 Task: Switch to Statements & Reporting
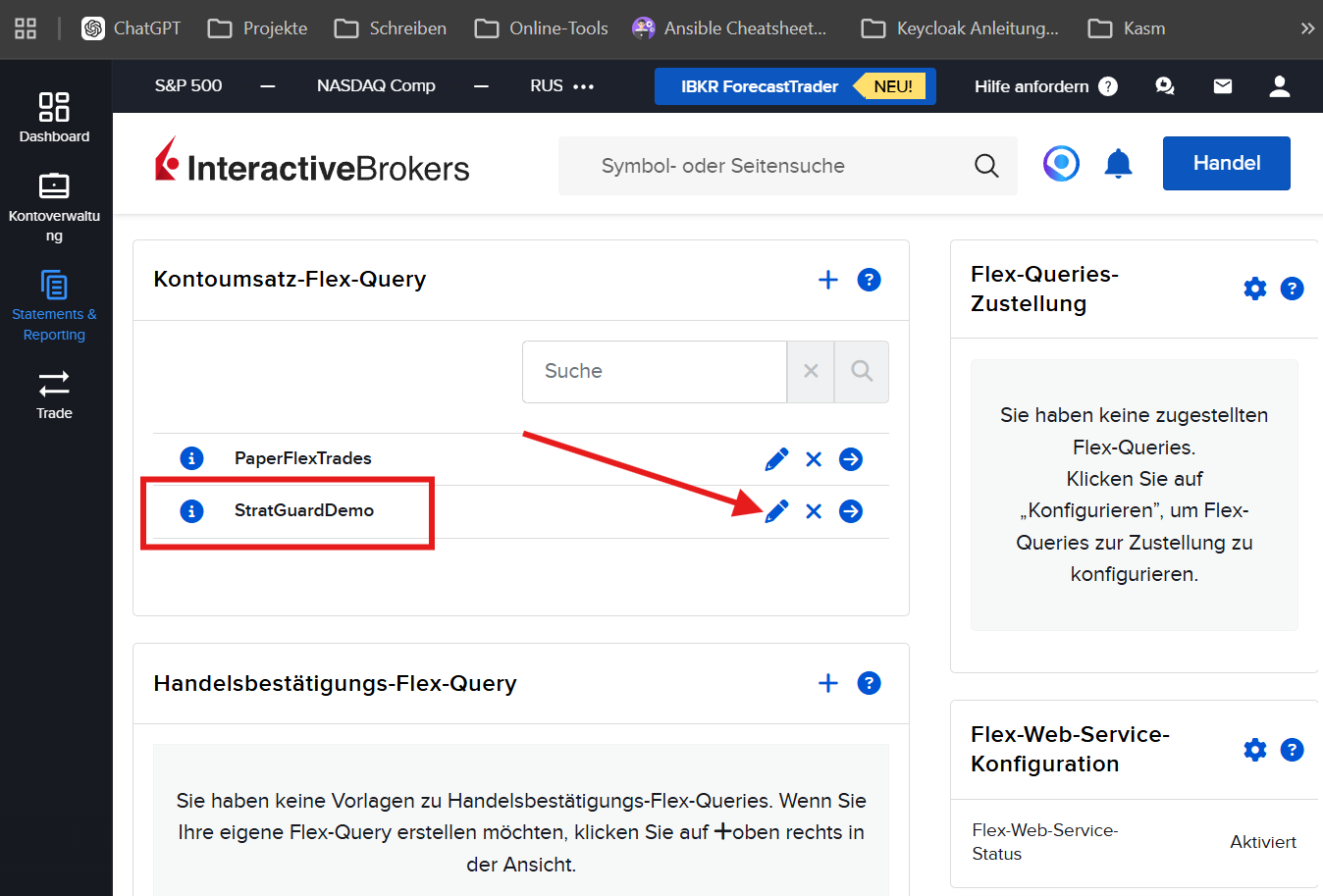[54, 304]
